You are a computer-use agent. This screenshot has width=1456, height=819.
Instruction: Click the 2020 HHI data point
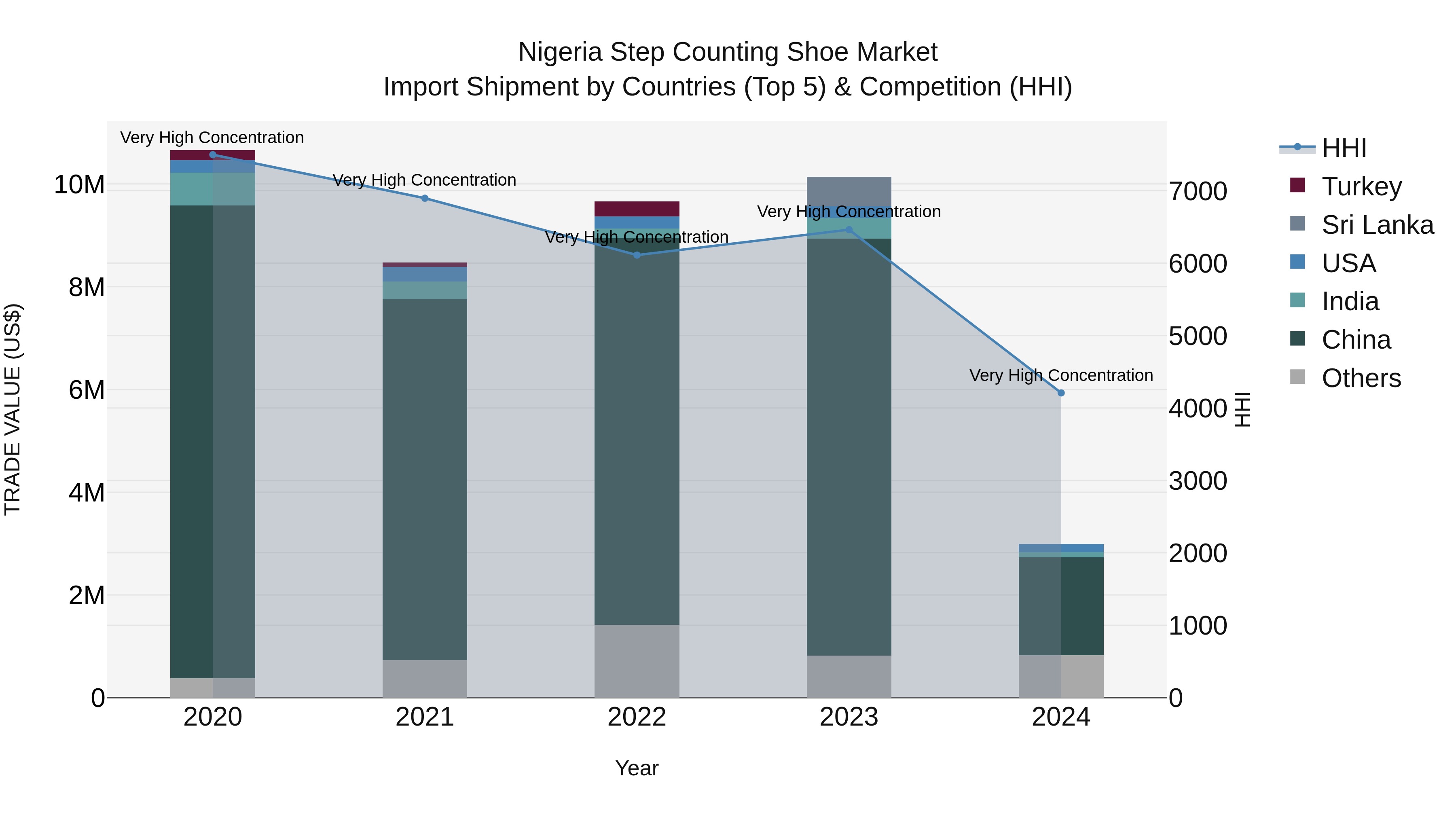click(x=212, y=155)
